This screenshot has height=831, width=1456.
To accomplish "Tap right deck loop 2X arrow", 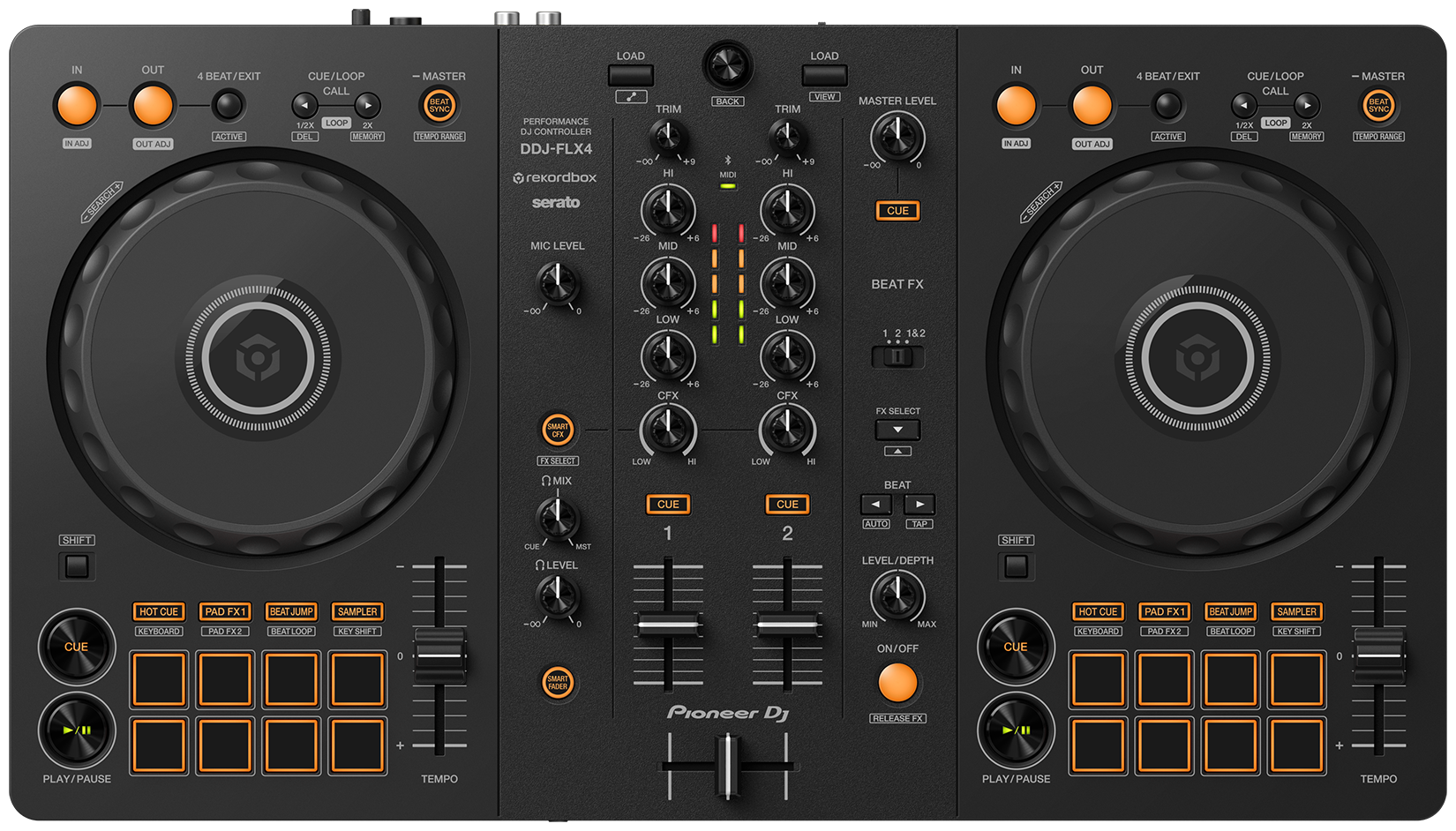I will coord(1307,106).
